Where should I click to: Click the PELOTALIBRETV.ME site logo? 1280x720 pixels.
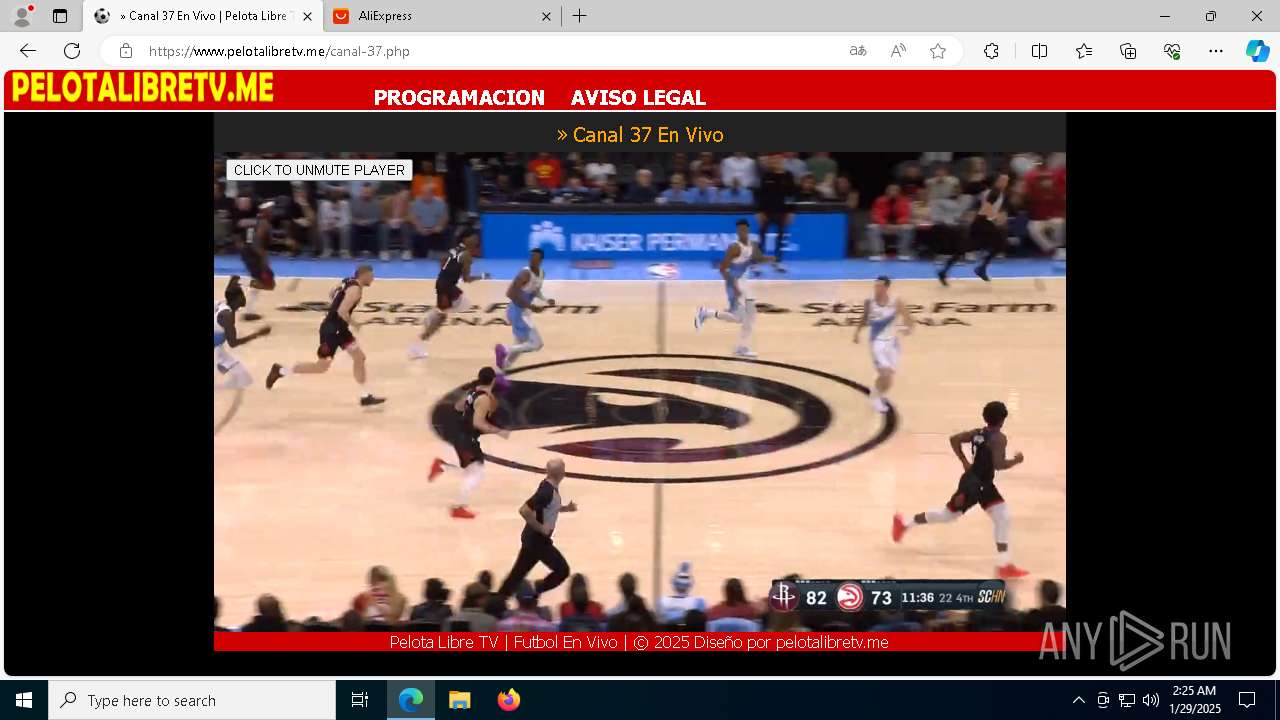pos(142,88)
